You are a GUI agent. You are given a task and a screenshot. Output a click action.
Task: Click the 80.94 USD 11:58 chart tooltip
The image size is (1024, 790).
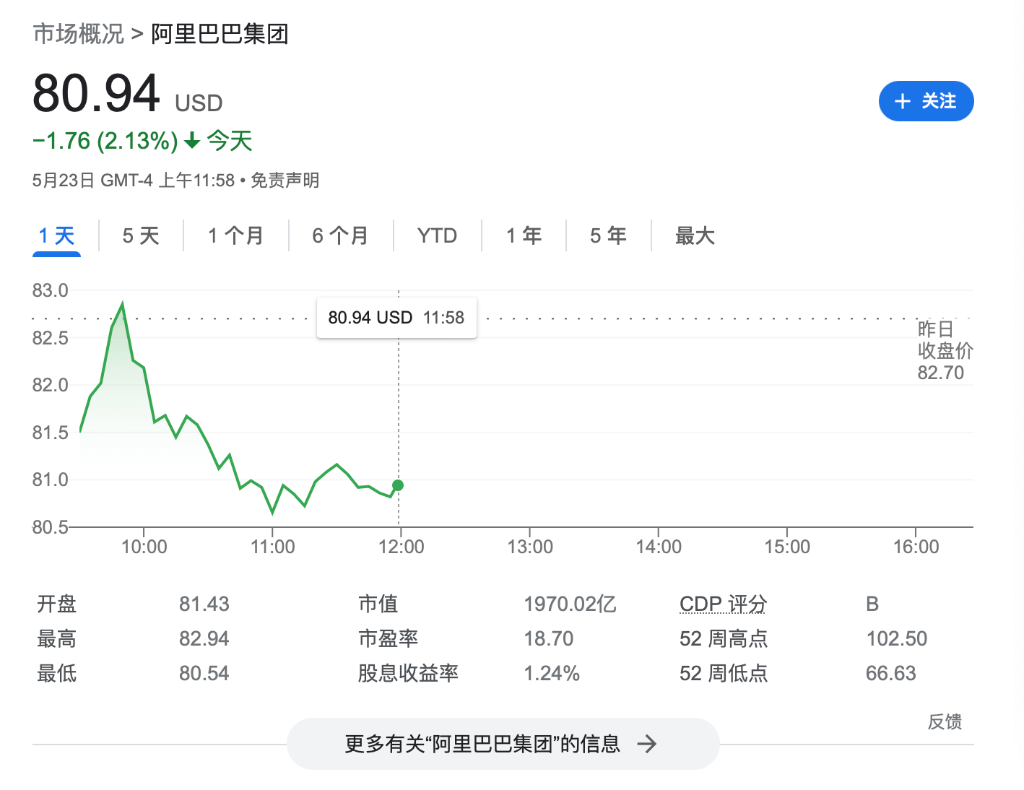tap(396, 318)
